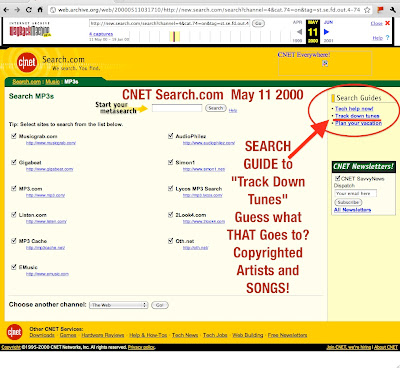
Task: Open Track down tunes search guide
Action: (x=357, y=116)
